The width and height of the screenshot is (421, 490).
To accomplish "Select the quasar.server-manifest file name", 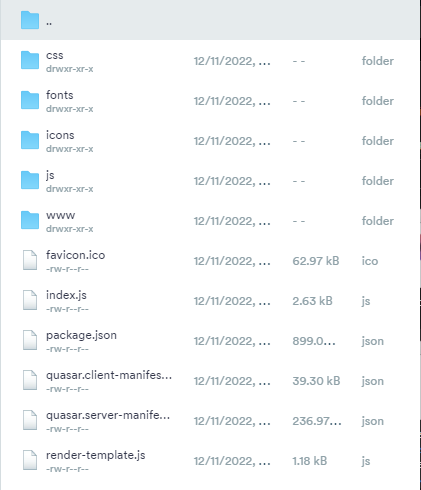I will click(108, 415).
